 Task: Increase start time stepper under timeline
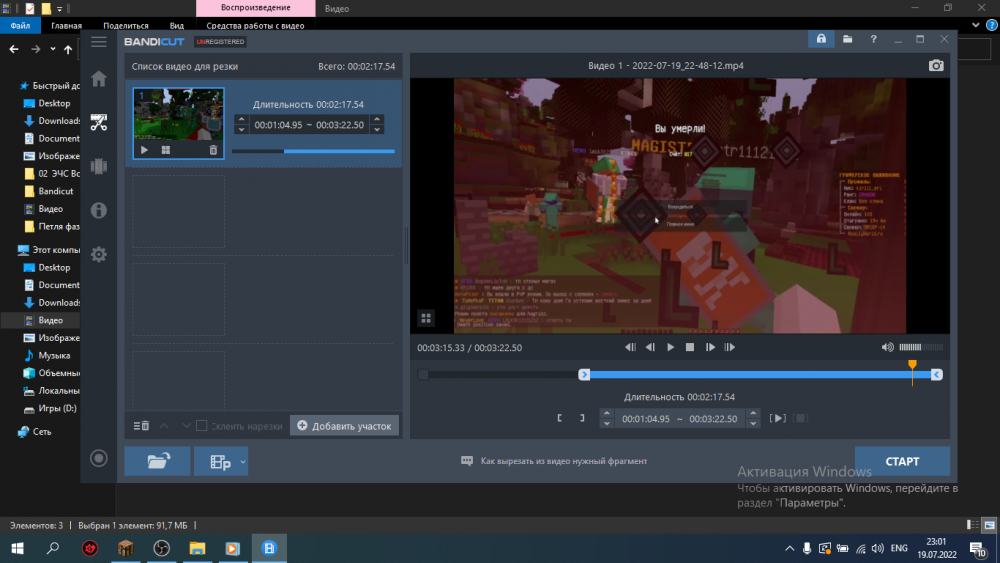[607, 413]
